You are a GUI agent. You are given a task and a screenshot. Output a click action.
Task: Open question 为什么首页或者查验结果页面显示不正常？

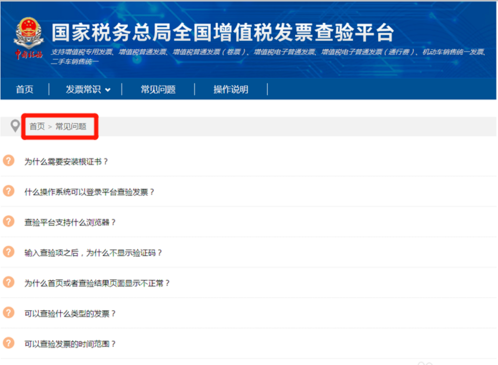pos(97,283)
